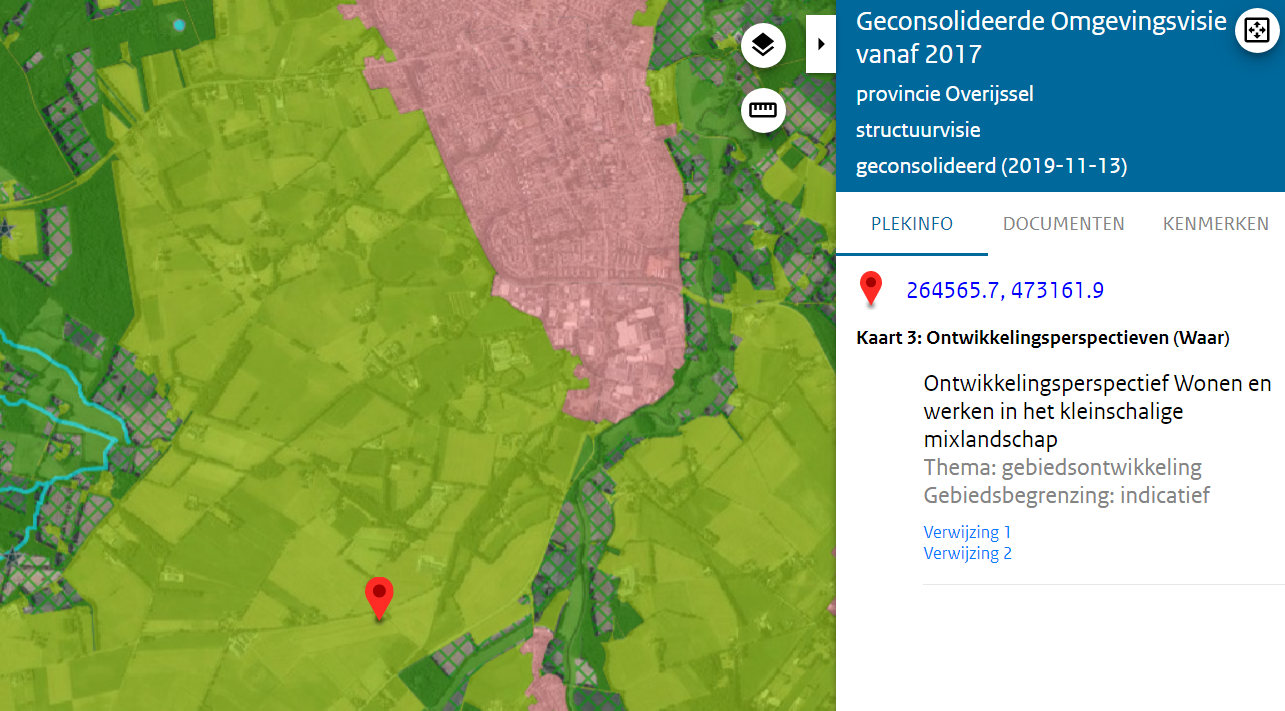Click the zoom-to-extent icon in header

point(1256,30)
